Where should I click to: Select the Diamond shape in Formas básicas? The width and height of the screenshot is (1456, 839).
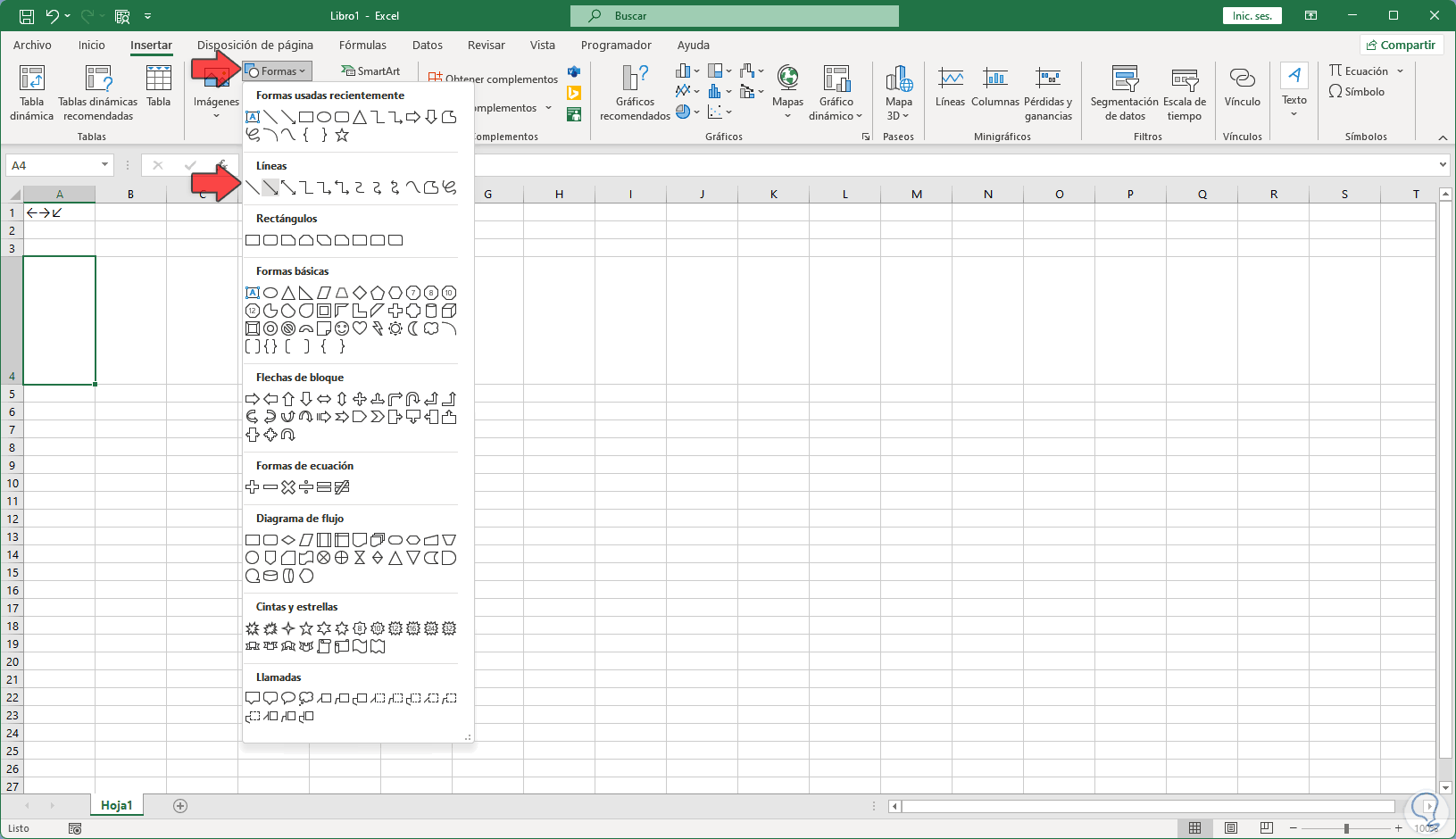point(360,293)
